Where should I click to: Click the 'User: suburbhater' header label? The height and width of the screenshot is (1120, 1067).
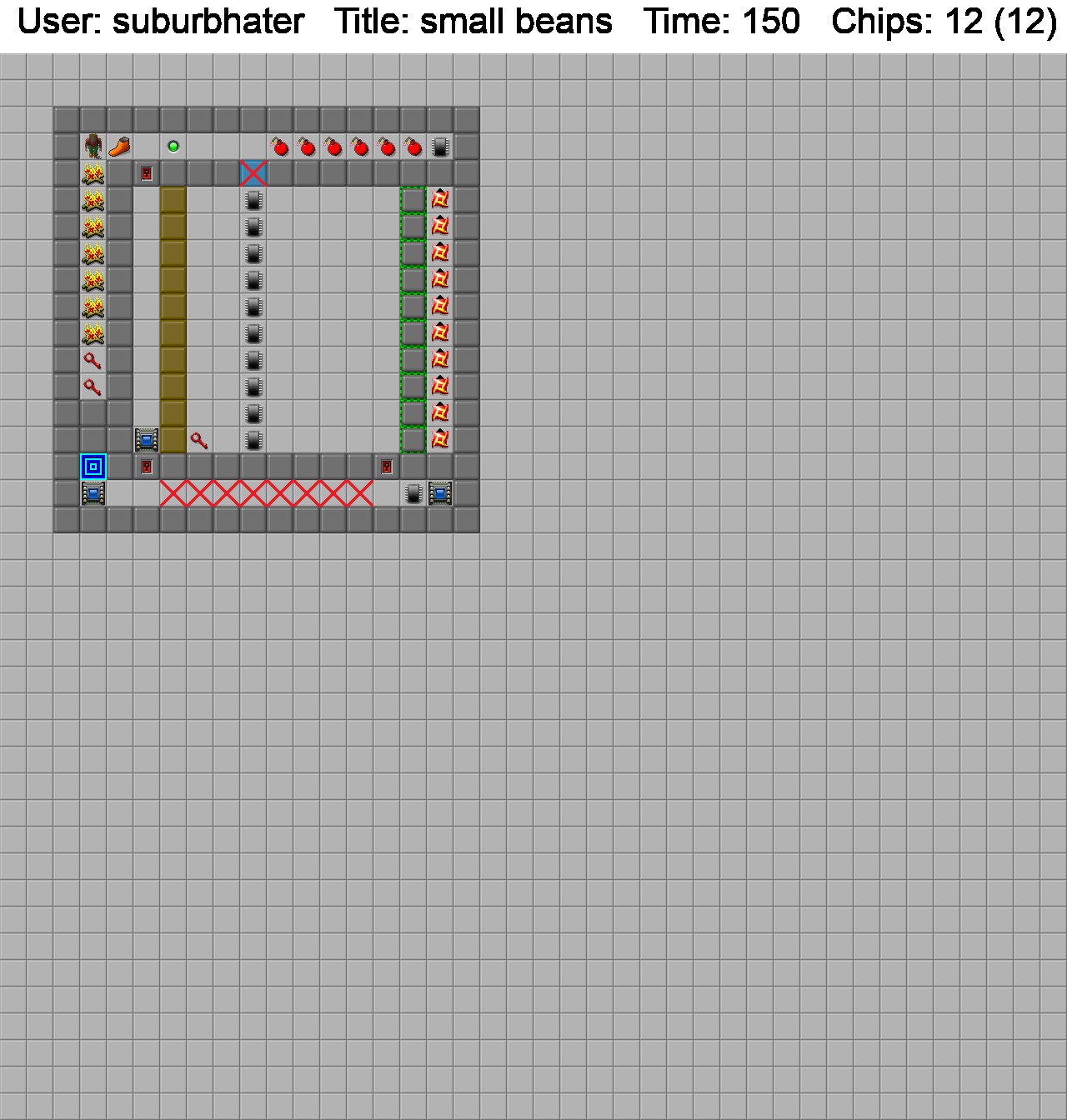161,22
